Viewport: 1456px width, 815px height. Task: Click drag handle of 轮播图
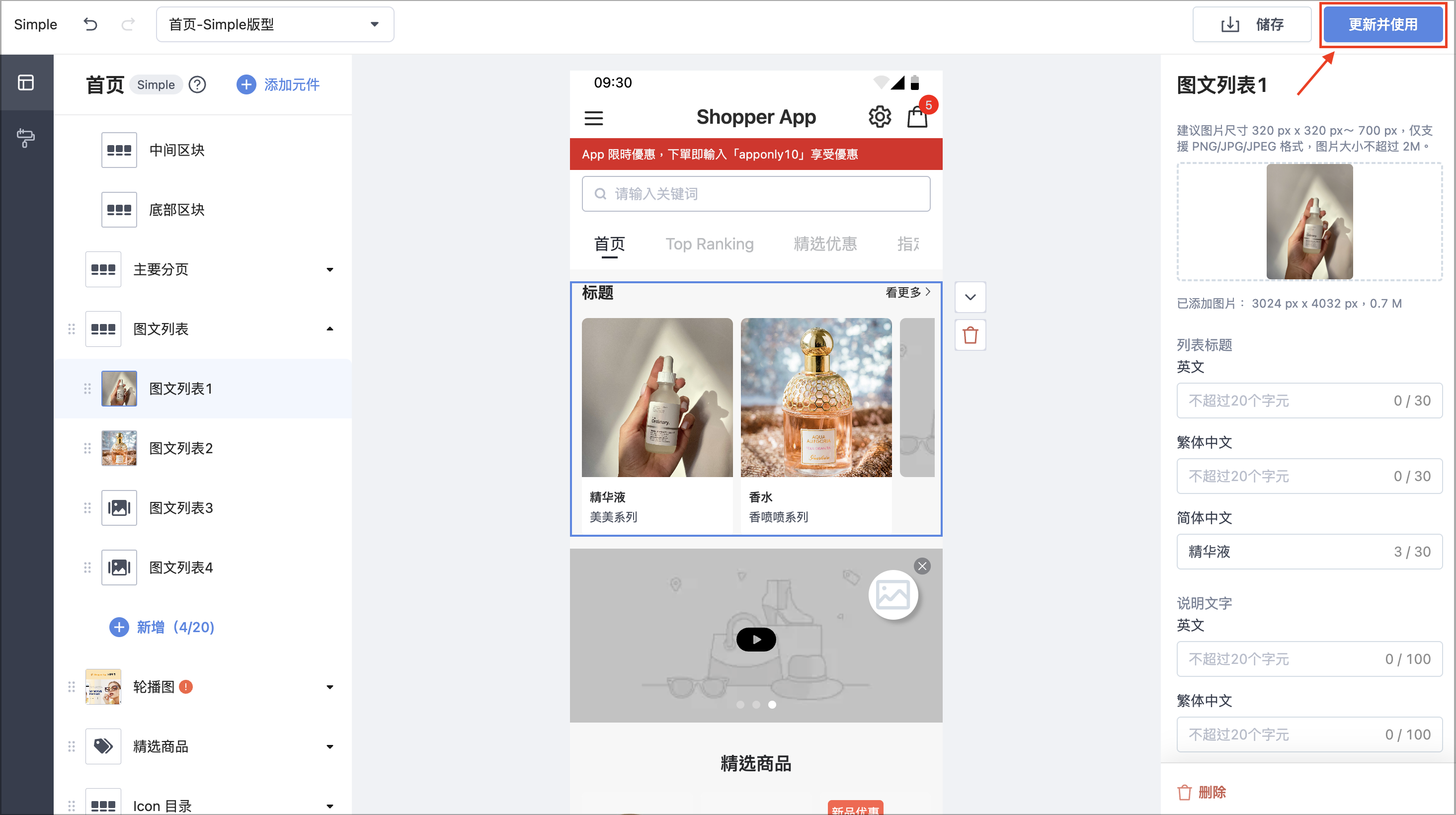71,687
